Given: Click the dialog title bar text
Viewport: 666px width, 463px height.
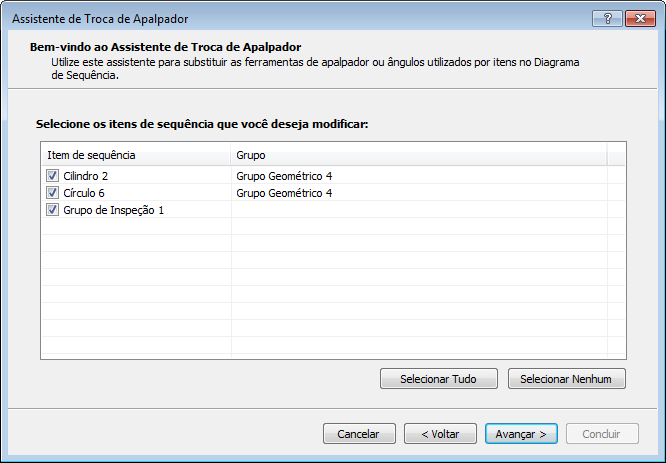Looking at the screenshot, I should click(x=99, y=19).
